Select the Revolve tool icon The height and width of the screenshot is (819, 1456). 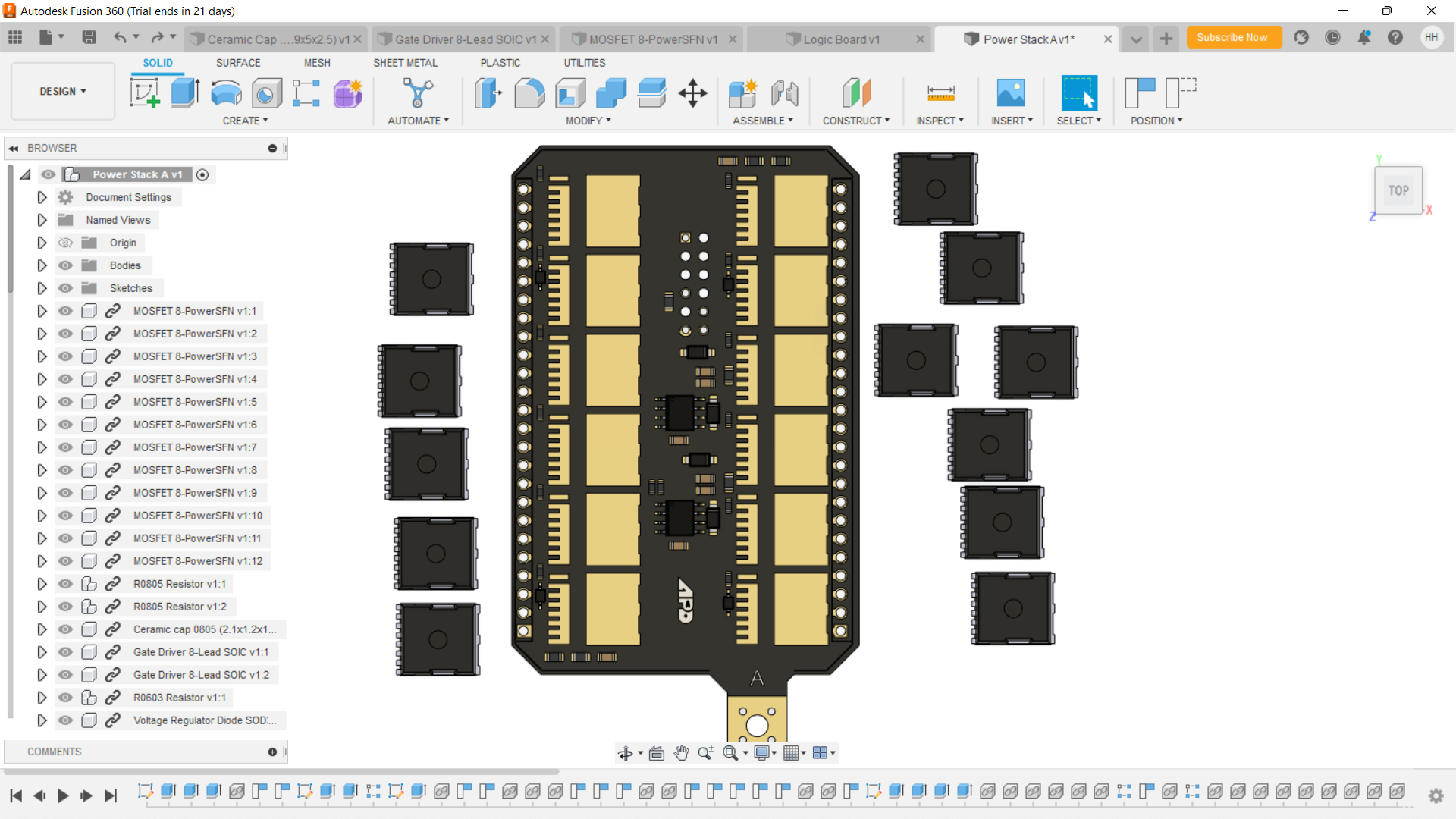226,93
